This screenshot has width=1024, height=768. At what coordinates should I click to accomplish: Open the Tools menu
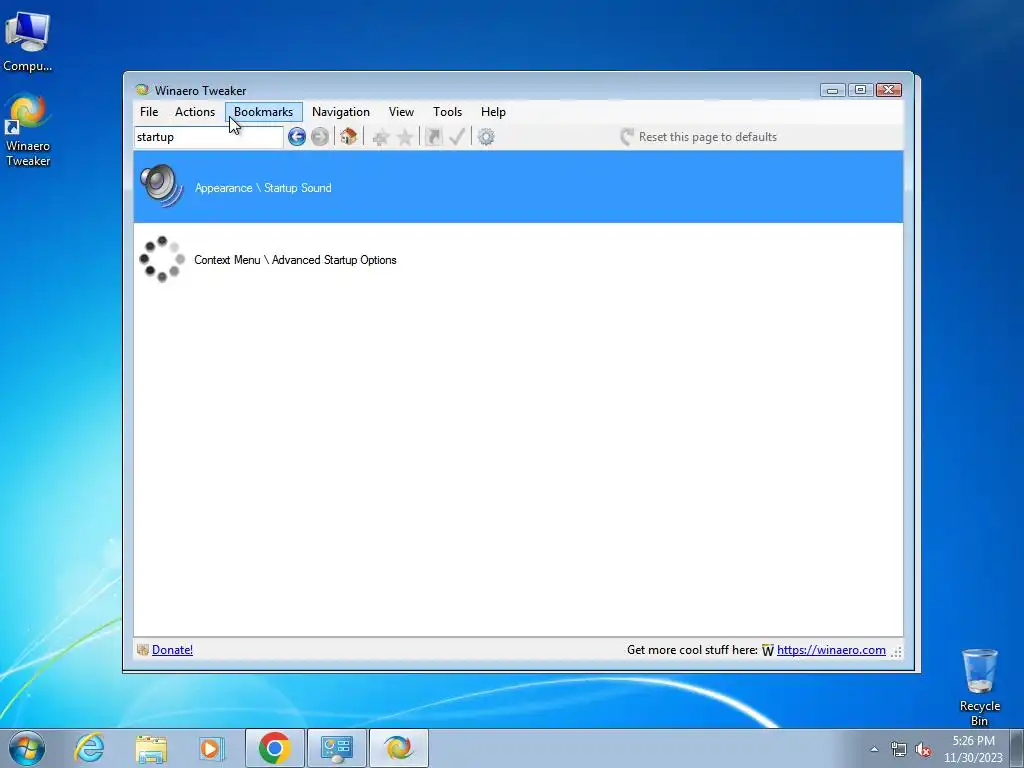[x=447, y=112]
